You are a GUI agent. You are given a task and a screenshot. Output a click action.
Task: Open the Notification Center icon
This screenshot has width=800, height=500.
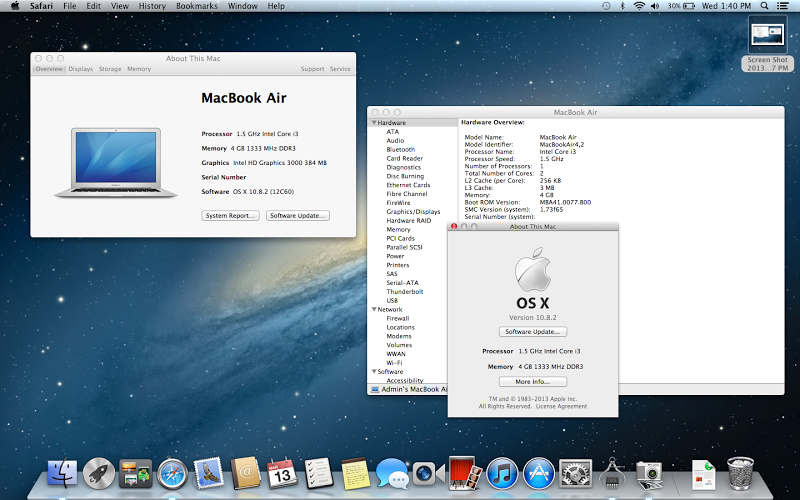(x=785, y=6)
